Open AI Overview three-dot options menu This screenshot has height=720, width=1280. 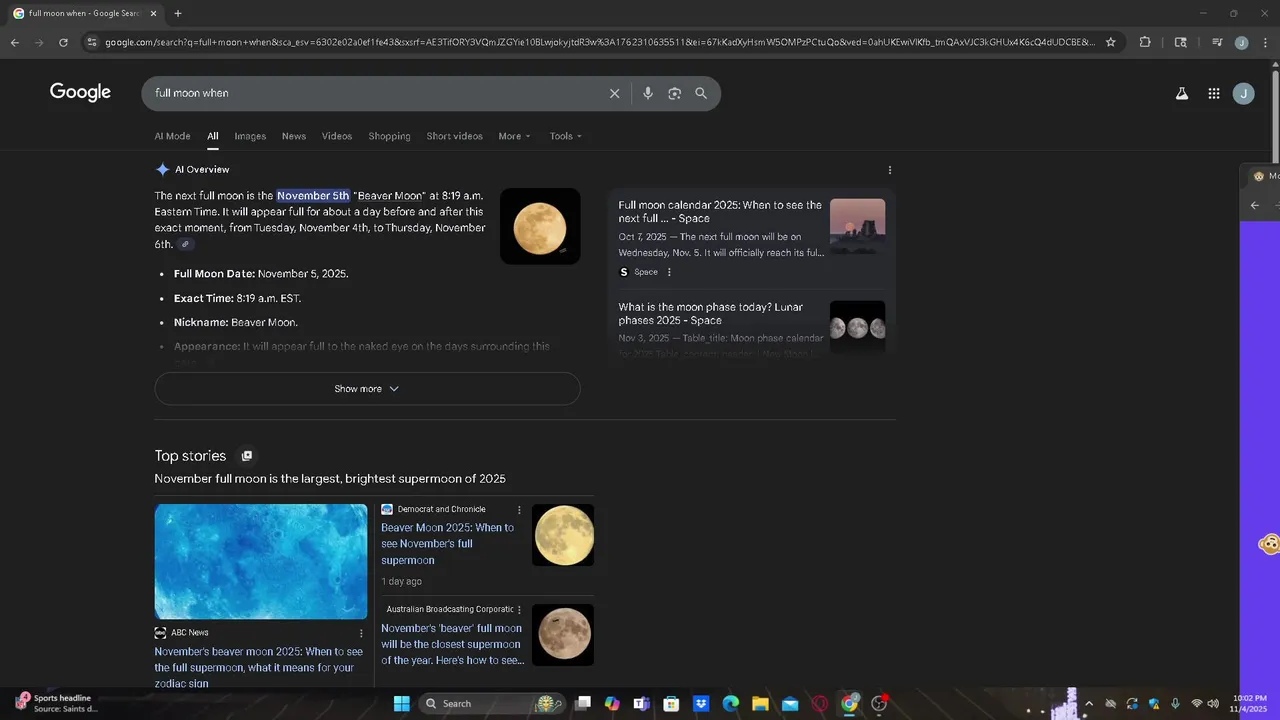click(x=890, y=170)
